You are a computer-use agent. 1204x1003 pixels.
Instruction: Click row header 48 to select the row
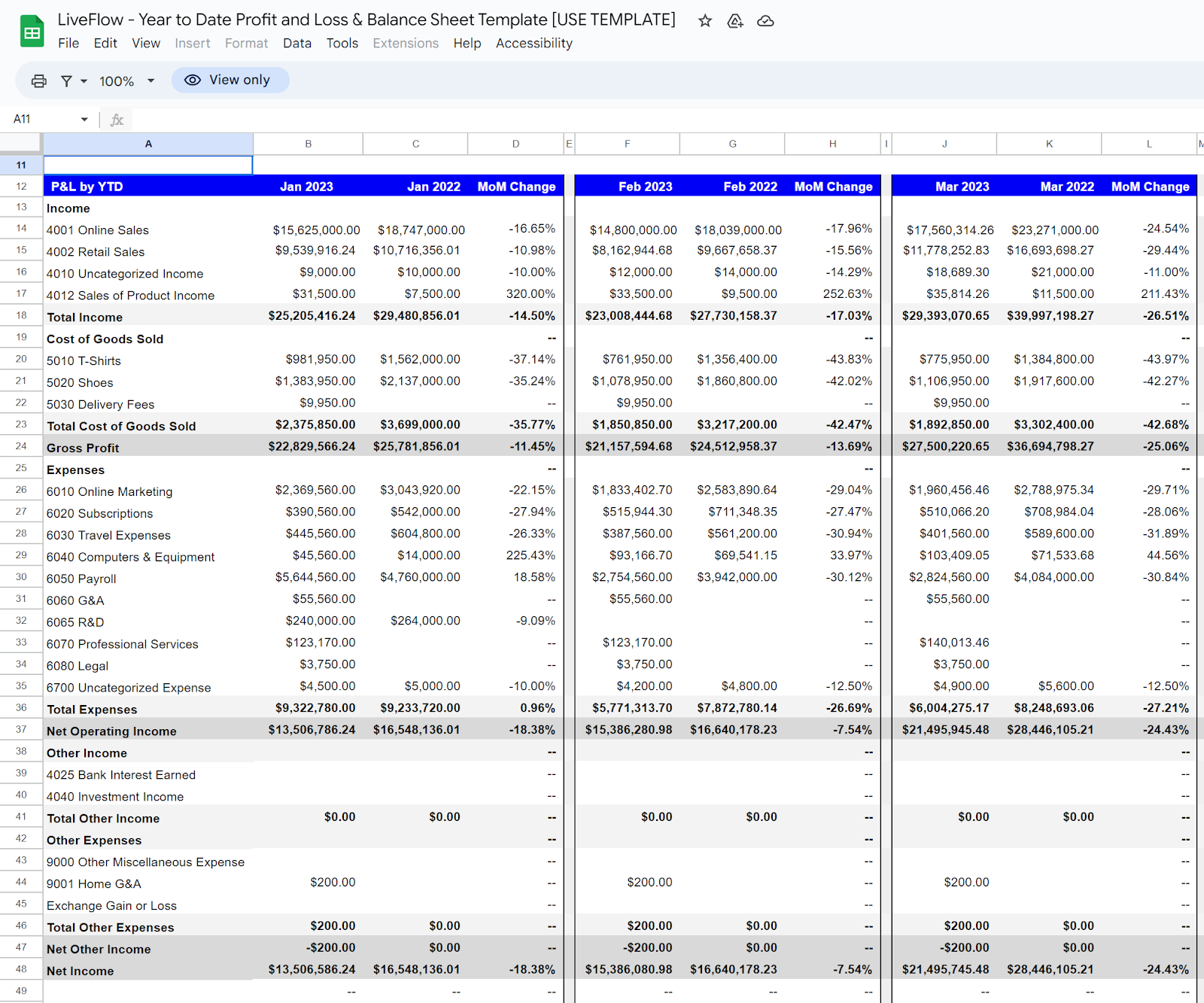21,970
